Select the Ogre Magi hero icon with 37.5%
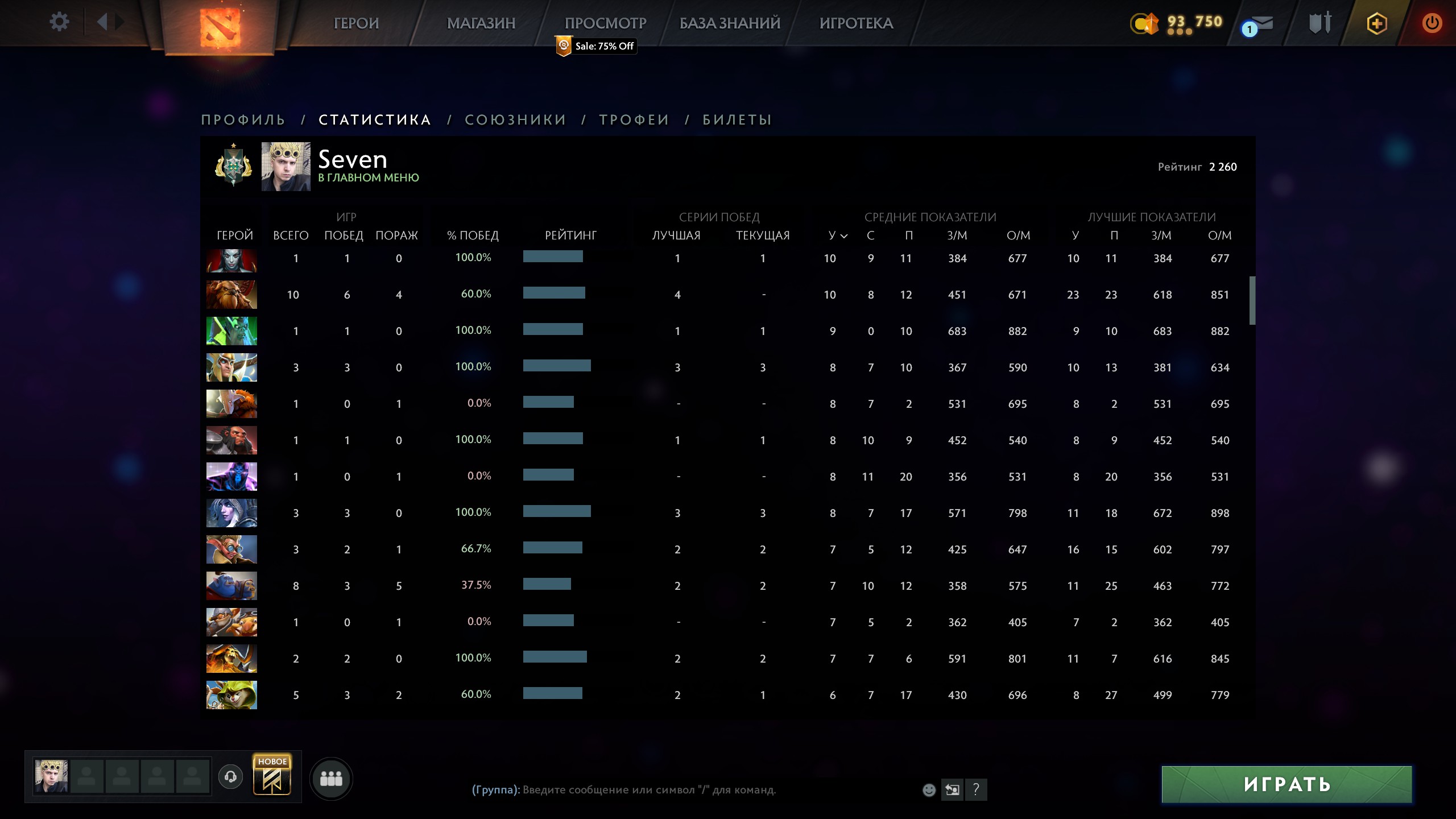The width and height of the screenshot is (1456, 819). click(231, 586)
